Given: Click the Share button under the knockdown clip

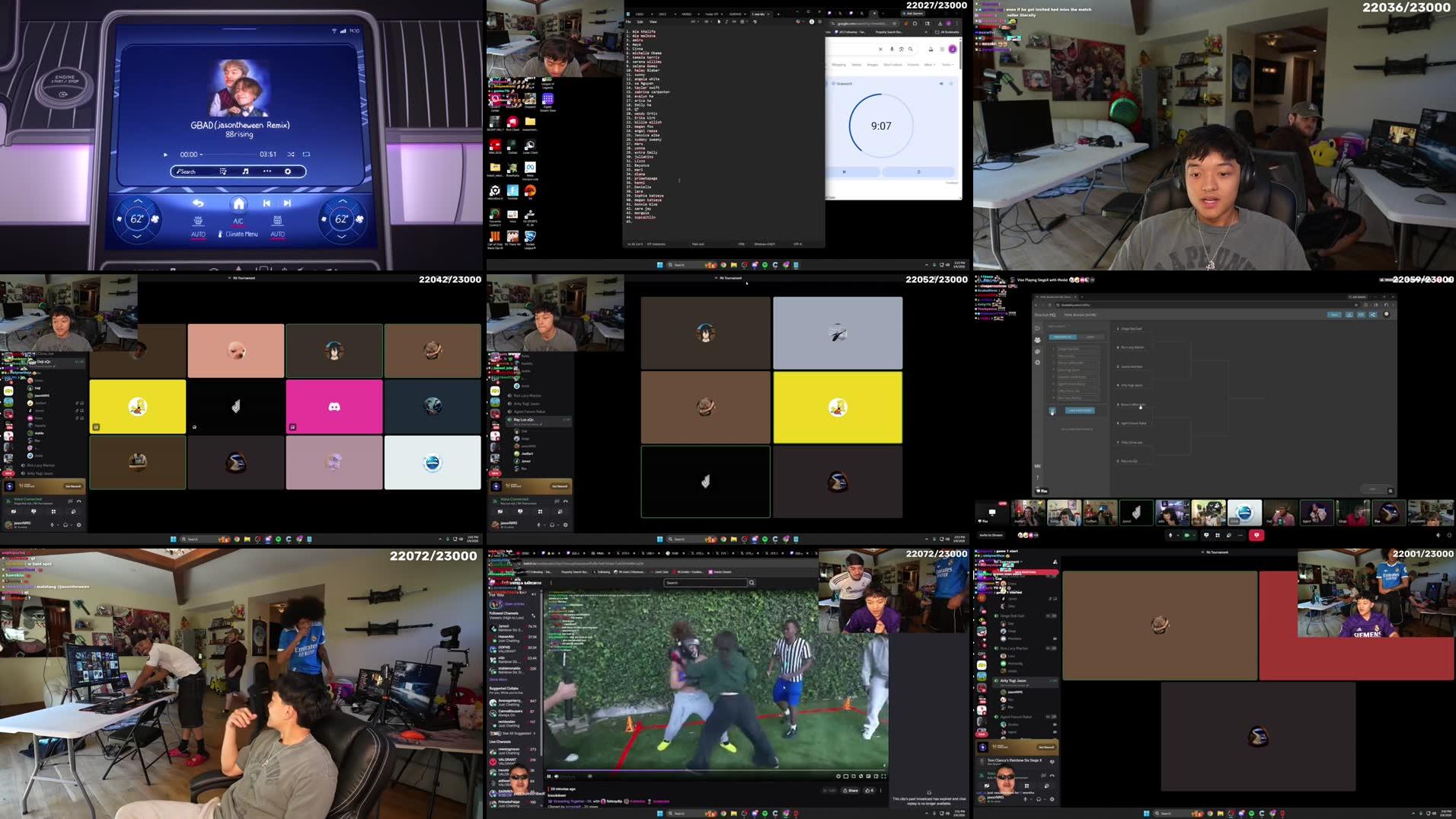Looking at the screenshot, I should click(851, 791).
